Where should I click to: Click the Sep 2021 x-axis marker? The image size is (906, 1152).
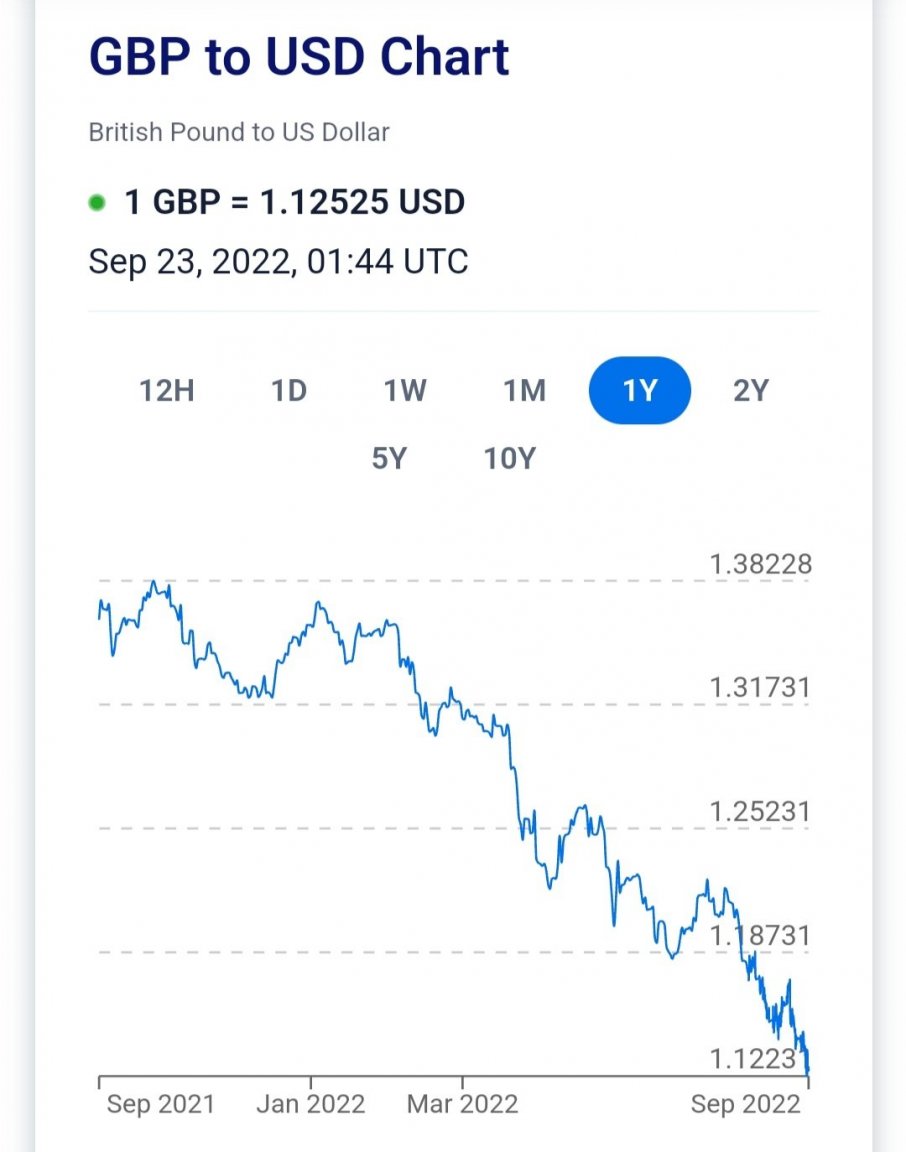click(x=160, y=1104)
